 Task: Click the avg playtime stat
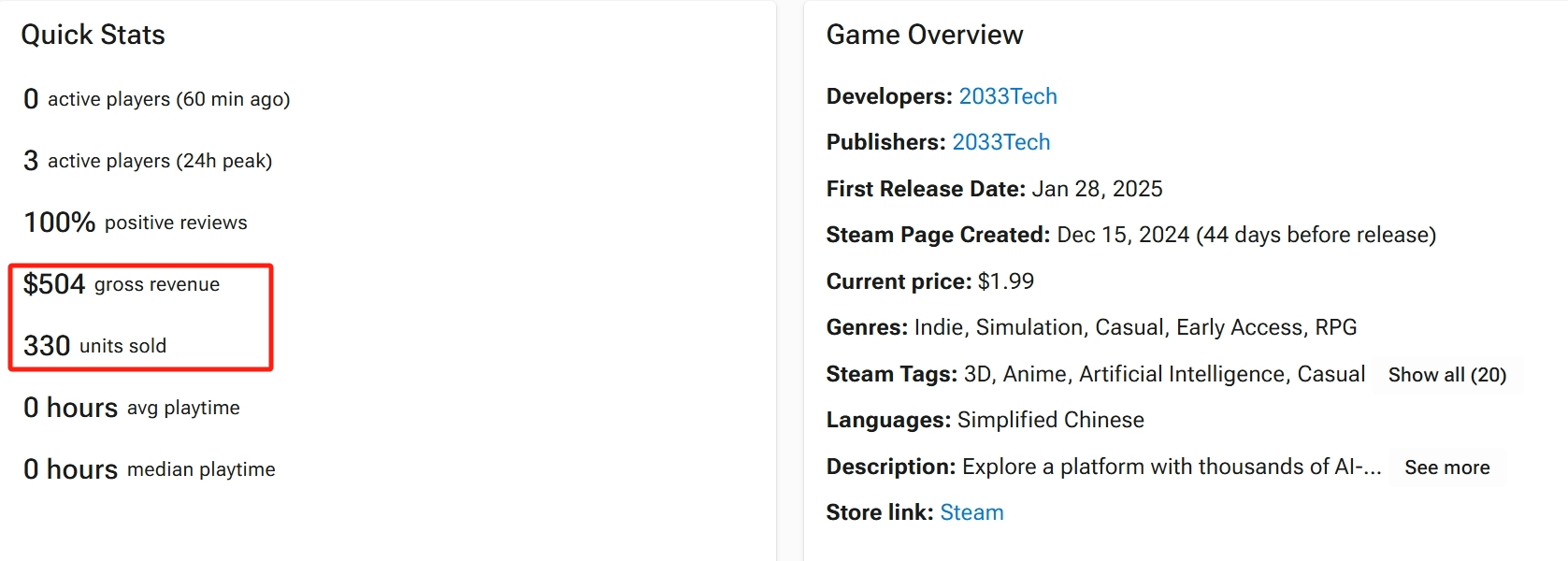[132, 408]
